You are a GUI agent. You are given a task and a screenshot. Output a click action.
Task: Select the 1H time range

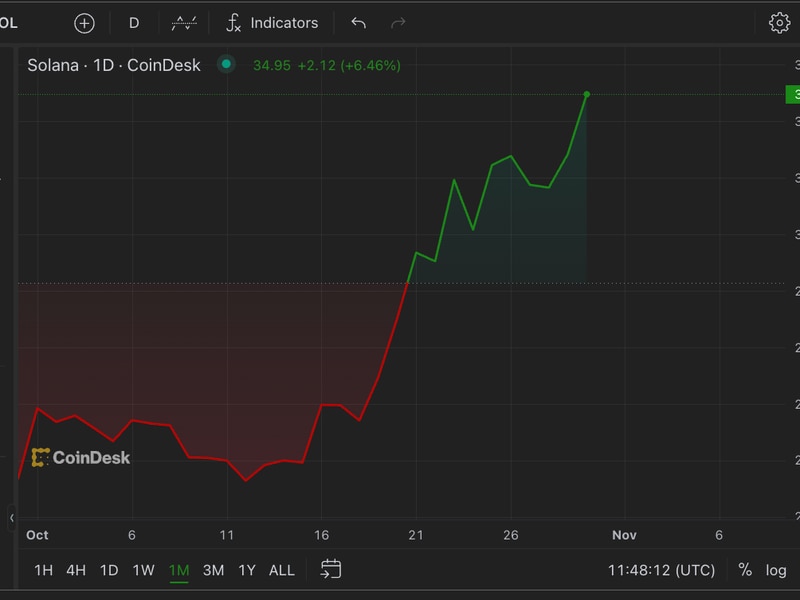pyautogui.click(x=43, y=570)
